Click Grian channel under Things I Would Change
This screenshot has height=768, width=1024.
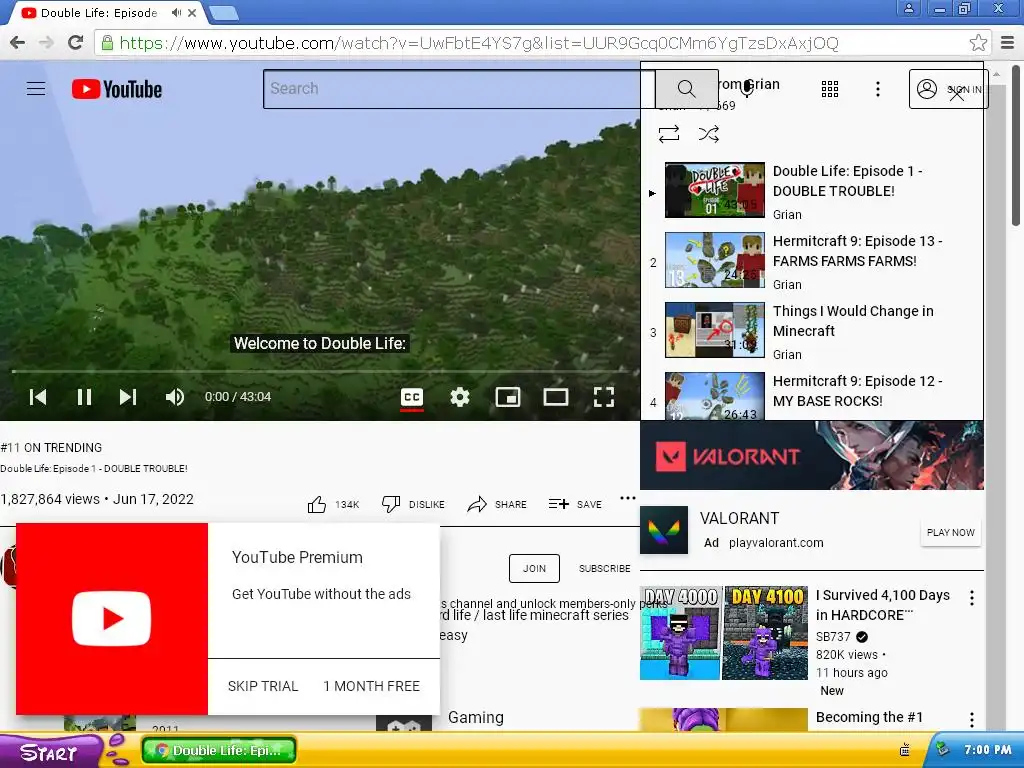[787, 355]
